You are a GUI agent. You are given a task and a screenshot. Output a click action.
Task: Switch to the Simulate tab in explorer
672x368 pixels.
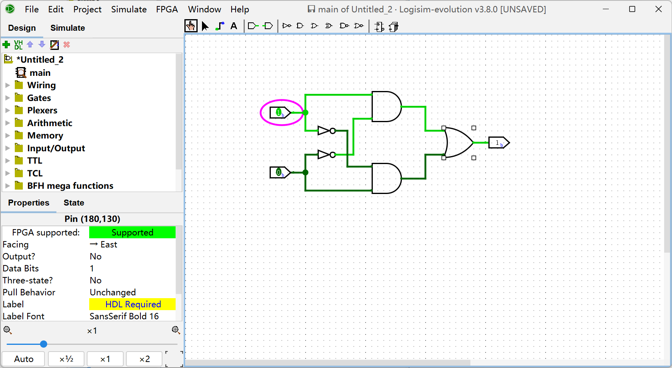68,28
